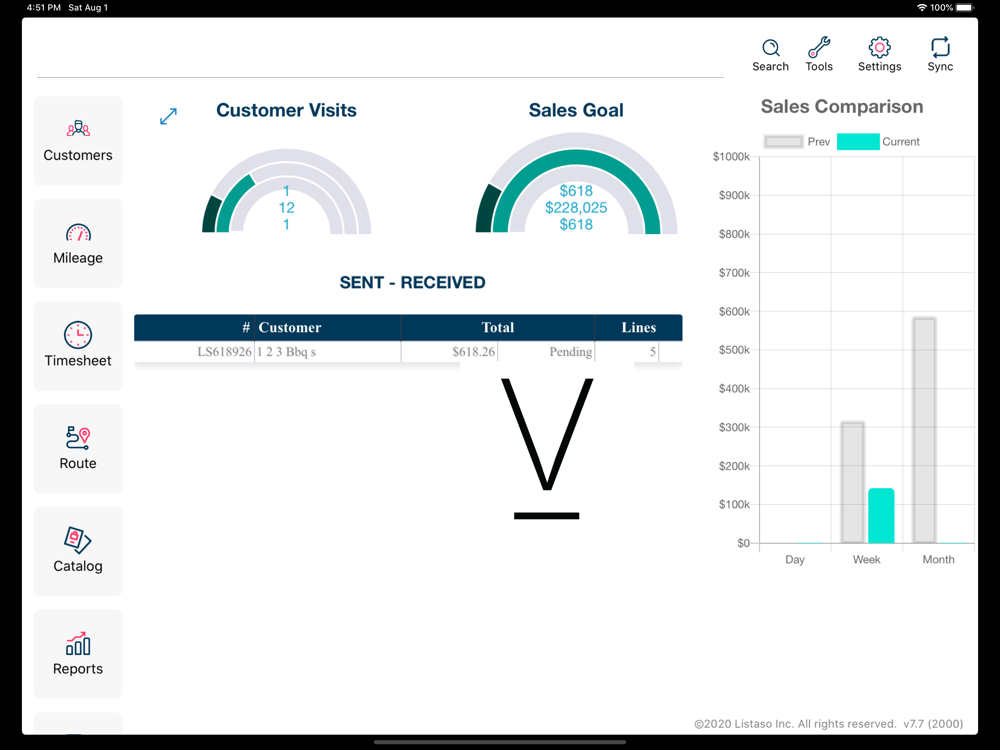The width and height of the screenshot is (1000, 750).
Task: Open the Search magnifier icon
Action: click(770, 48)
